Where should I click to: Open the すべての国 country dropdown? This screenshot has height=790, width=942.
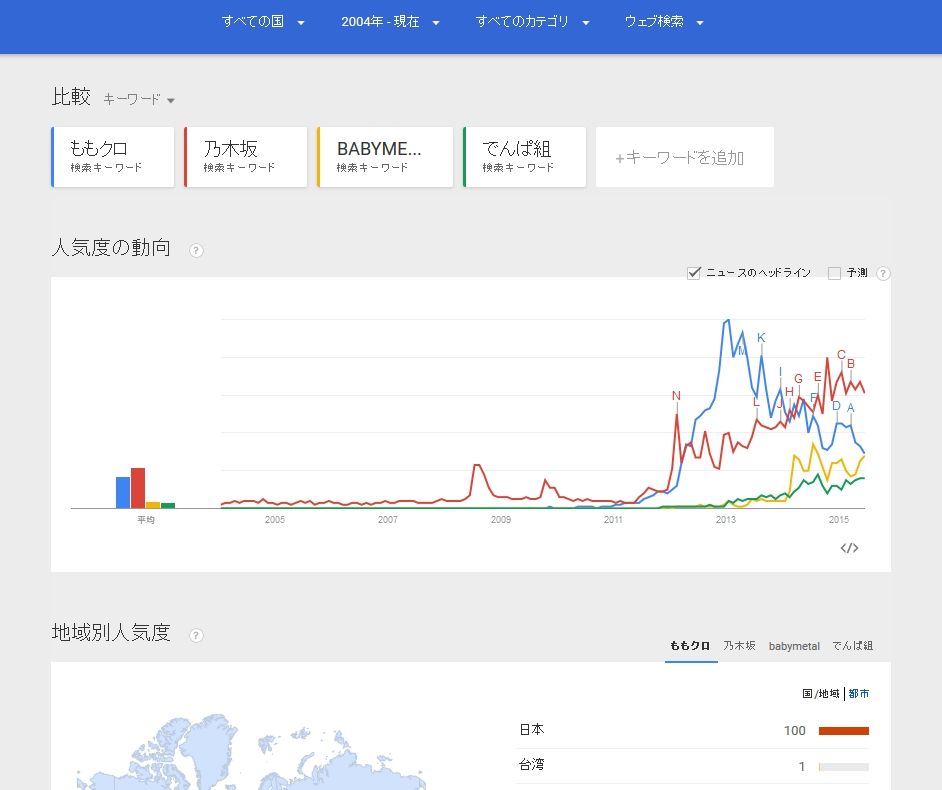(x=263, y=22)
